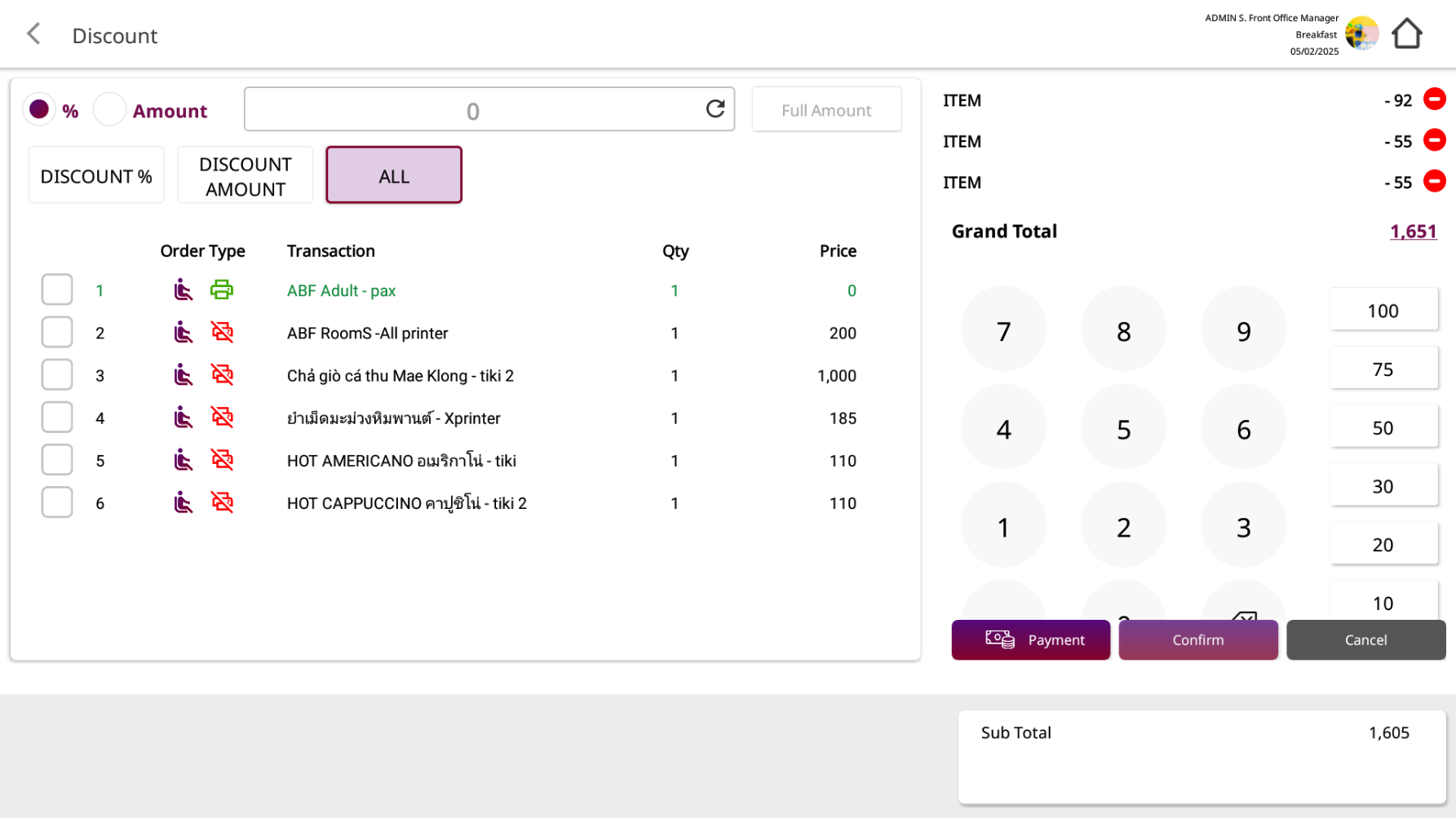Viewport: 1456px width, 818px height.
Task: Remove the second -55 discount item
Action: click(x=1434, y=181)
